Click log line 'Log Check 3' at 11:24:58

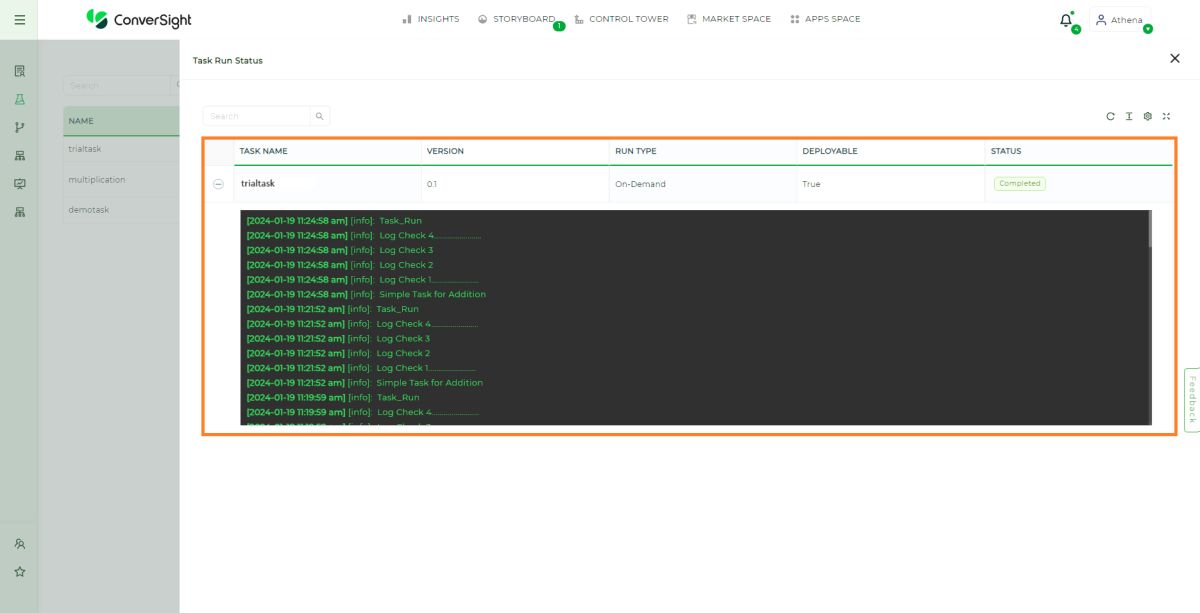(340, 250)
